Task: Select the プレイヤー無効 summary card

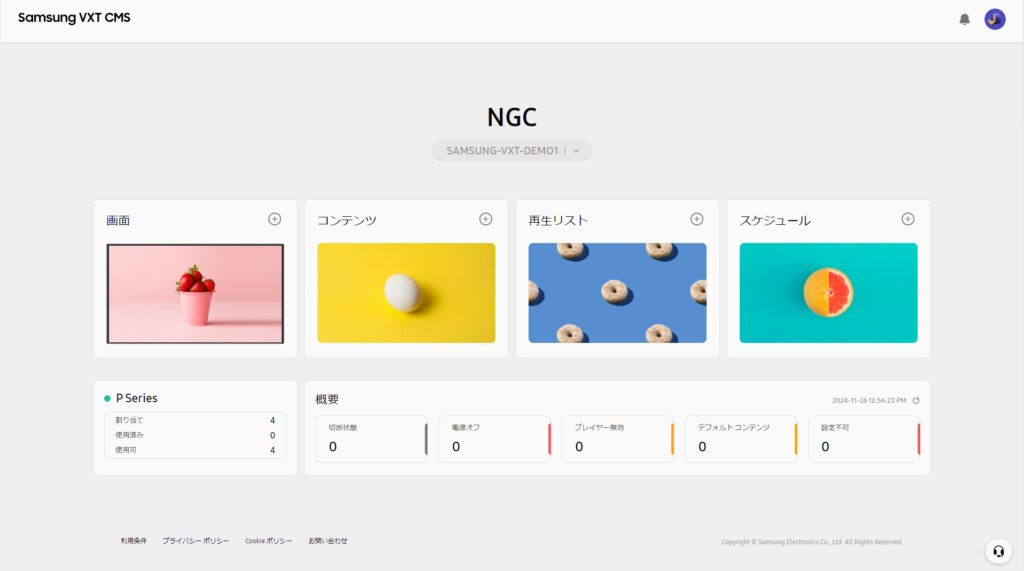Action: click(618, 439)
